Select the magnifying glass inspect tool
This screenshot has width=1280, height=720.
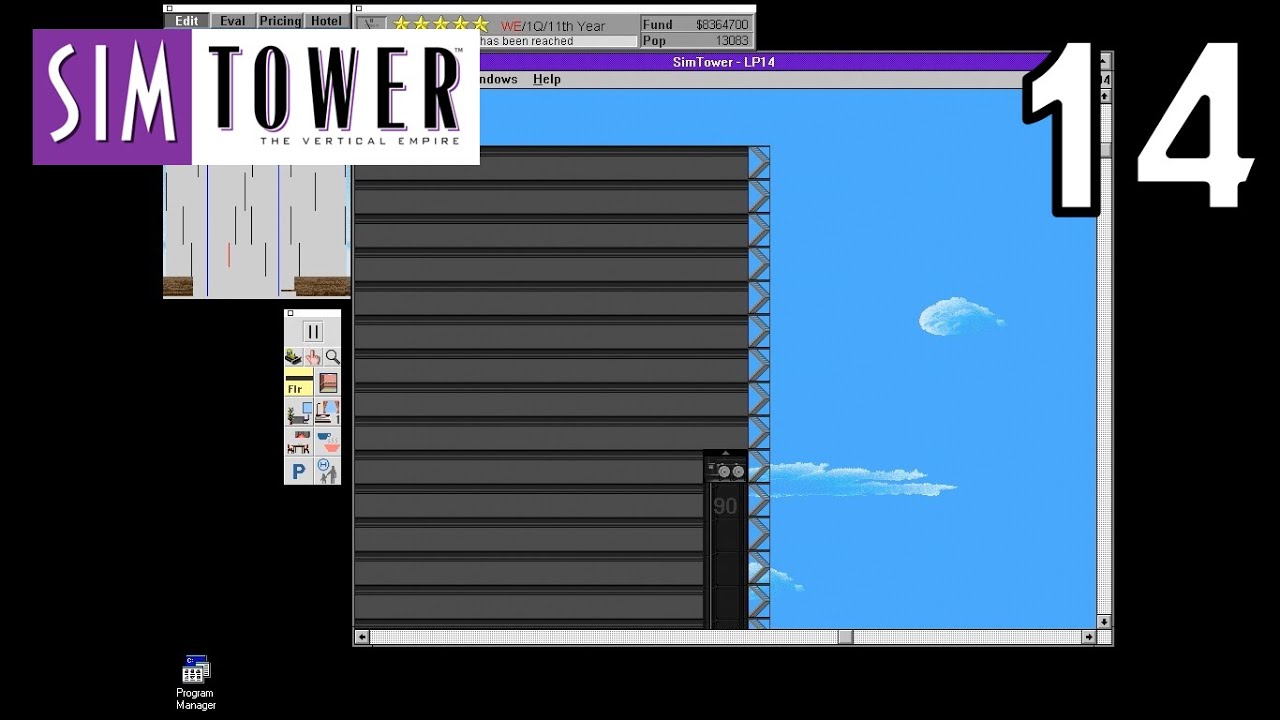(332, 357)
